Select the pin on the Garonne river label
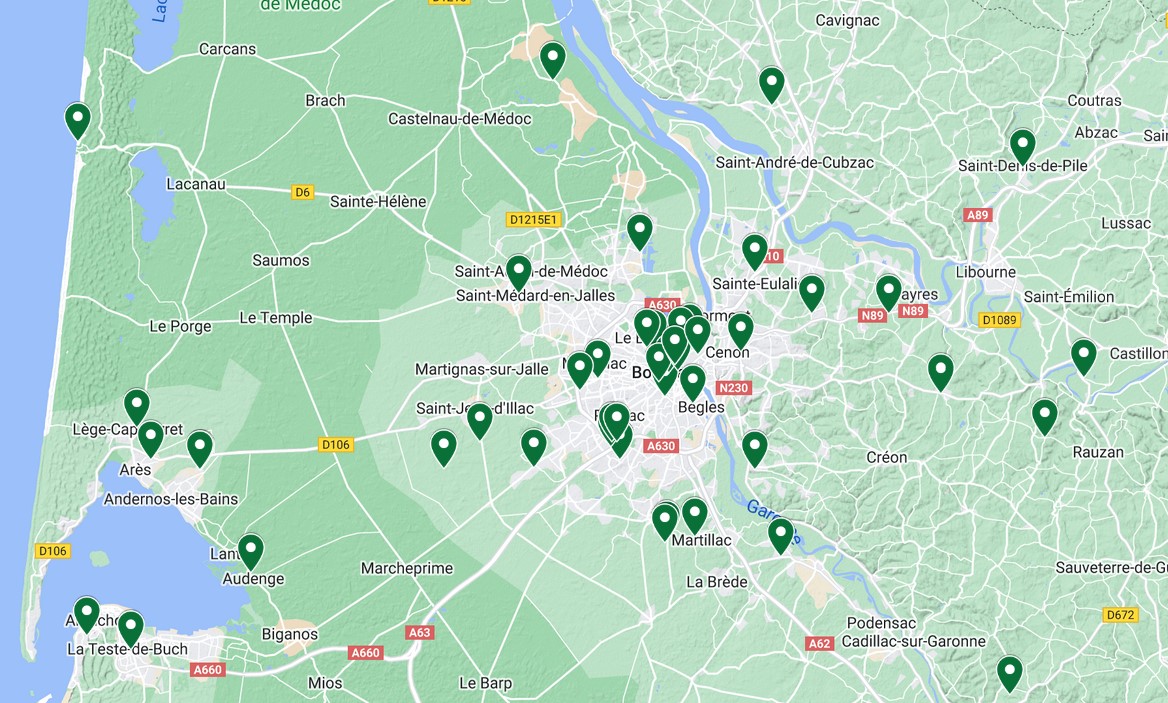This screenshot has width=1168, height=703. click(x=781, y=535)
